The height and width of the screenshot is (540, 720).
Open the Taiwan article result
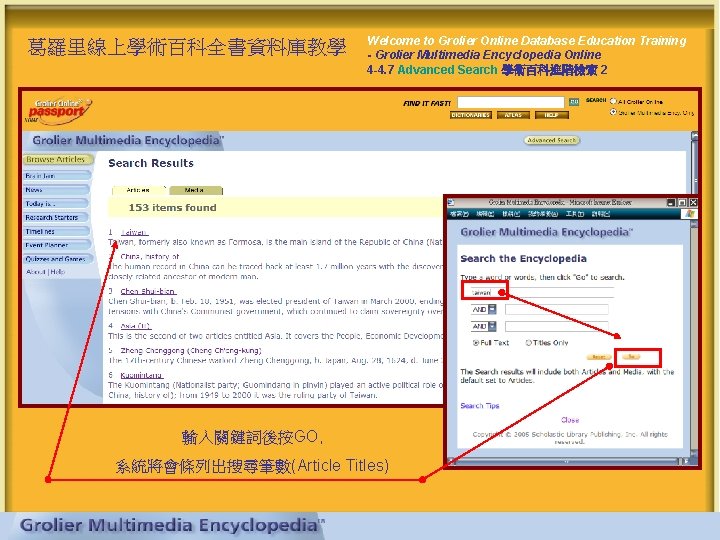pos(134,232)
